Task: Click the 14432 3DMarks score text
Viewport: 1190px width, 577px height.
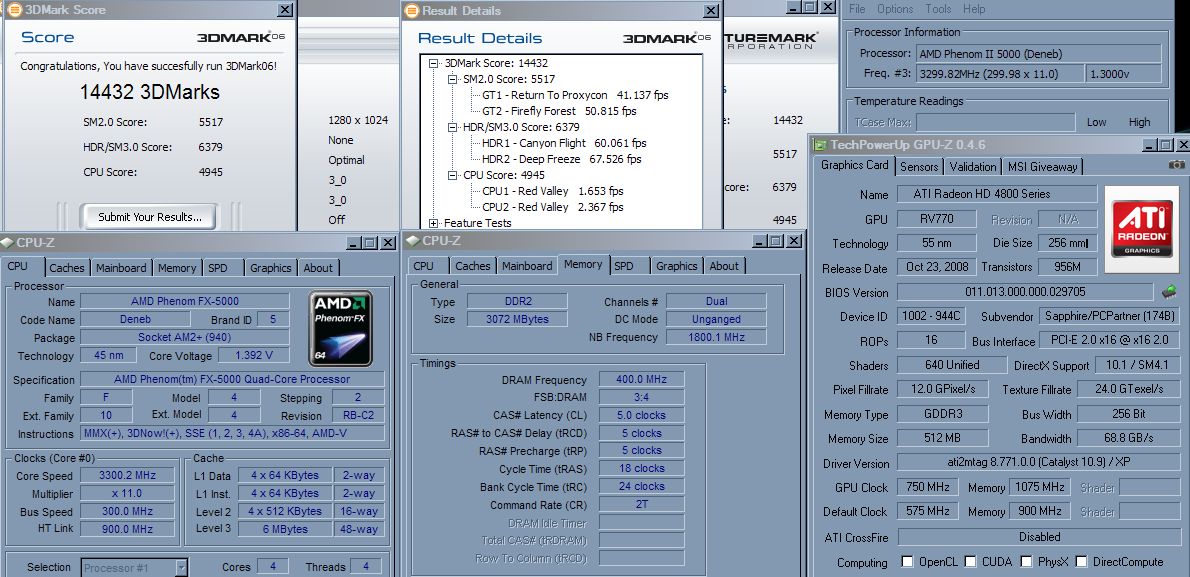Action: [150, 93]
